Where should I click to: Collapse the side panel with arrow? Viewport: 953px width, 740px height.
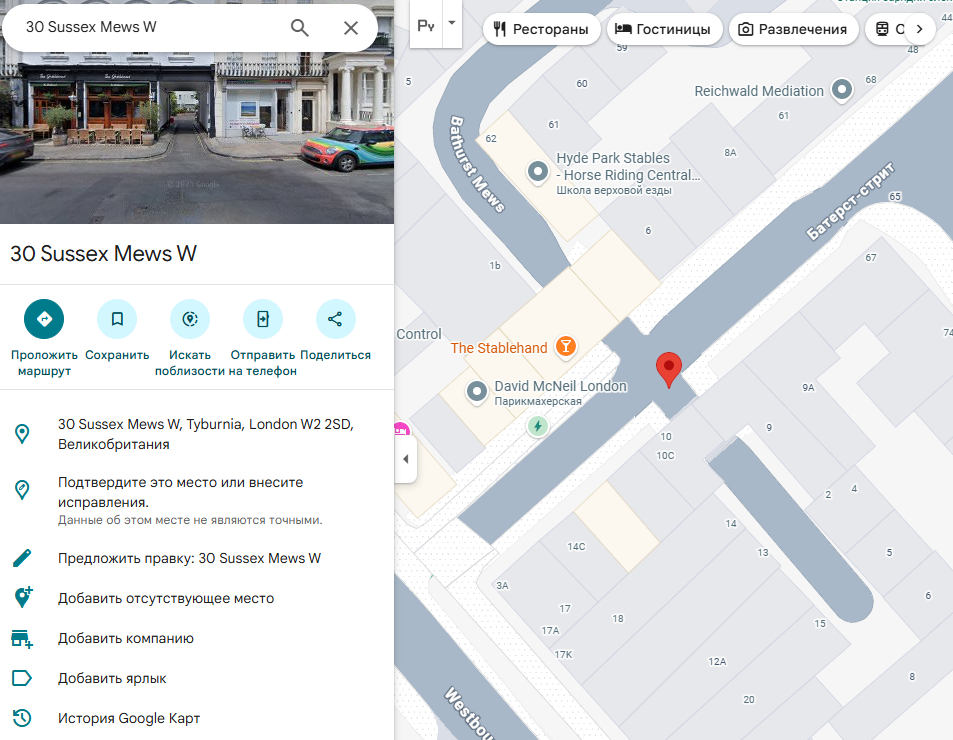[x=405, y=459]
